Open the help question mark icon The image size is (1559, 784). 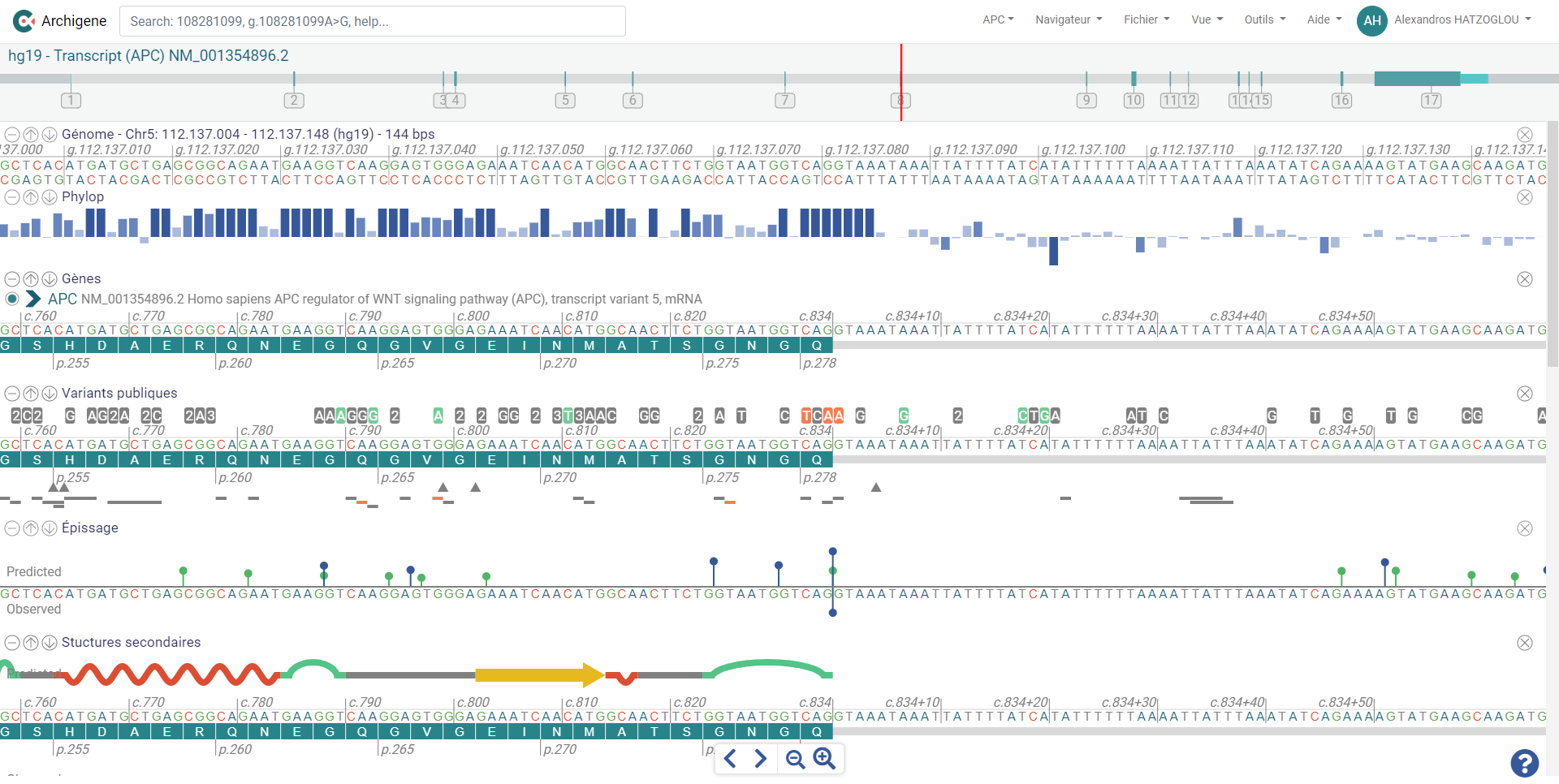click(x=1524, y=763)
